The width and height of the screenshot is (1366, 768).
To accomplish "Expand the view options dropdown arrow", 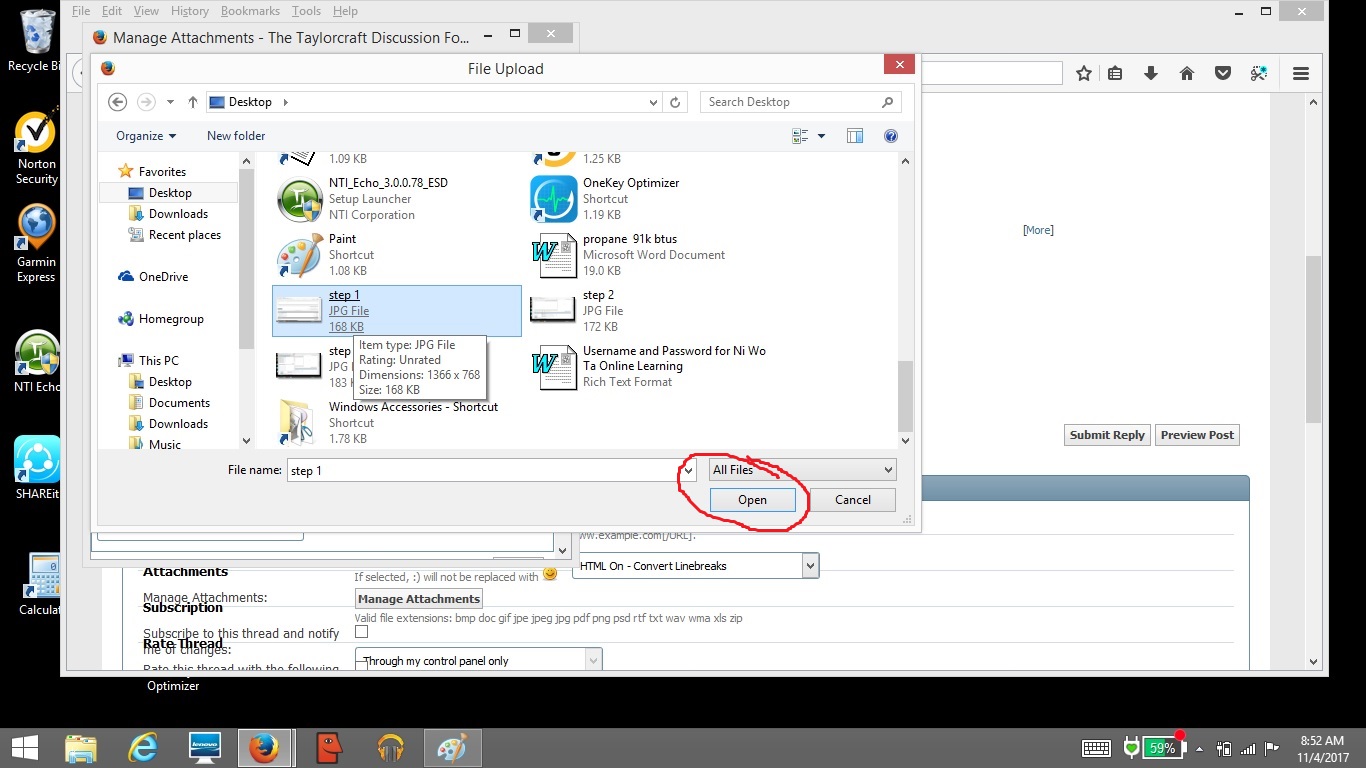I will (x=822, y=136).
